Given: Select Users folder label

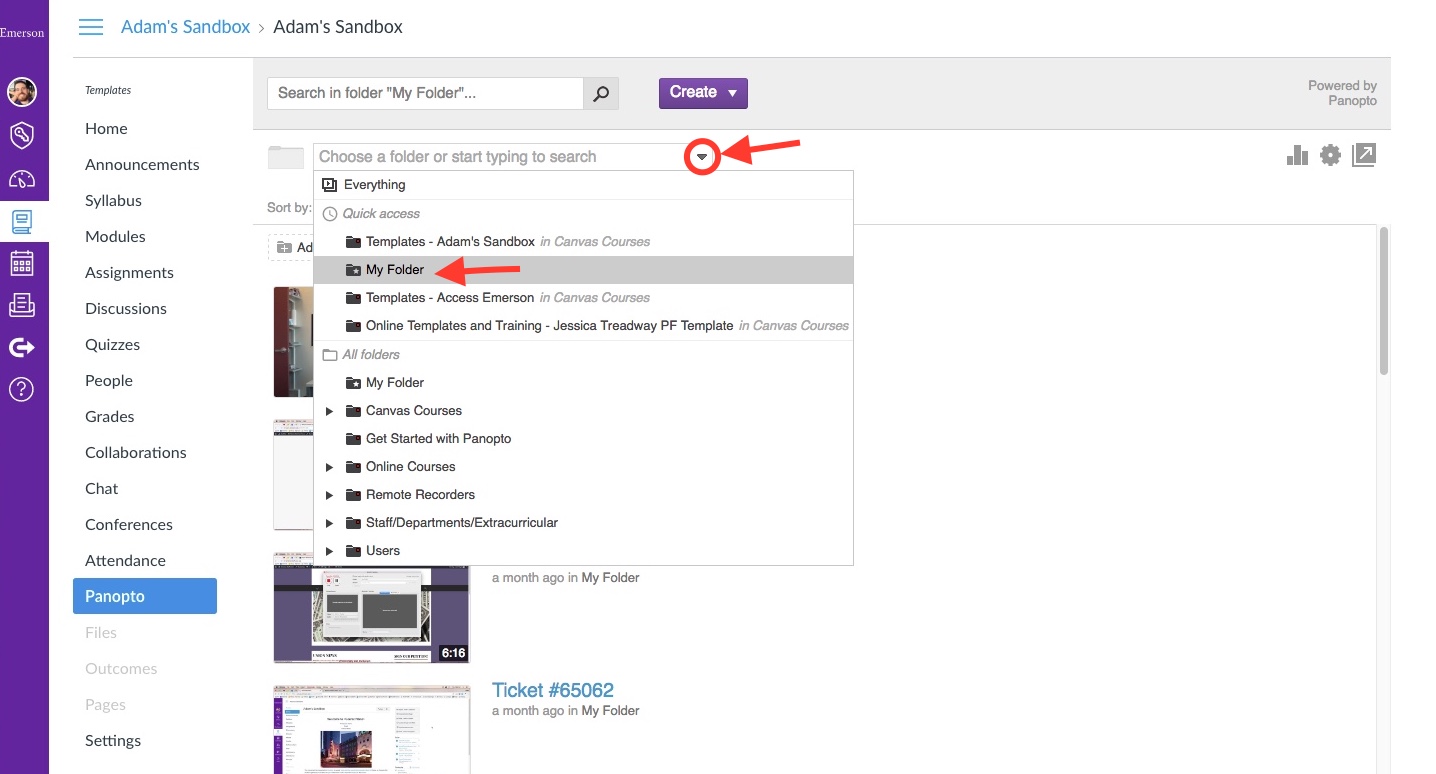Looking at the screenshot, I should tap(383, 551).
